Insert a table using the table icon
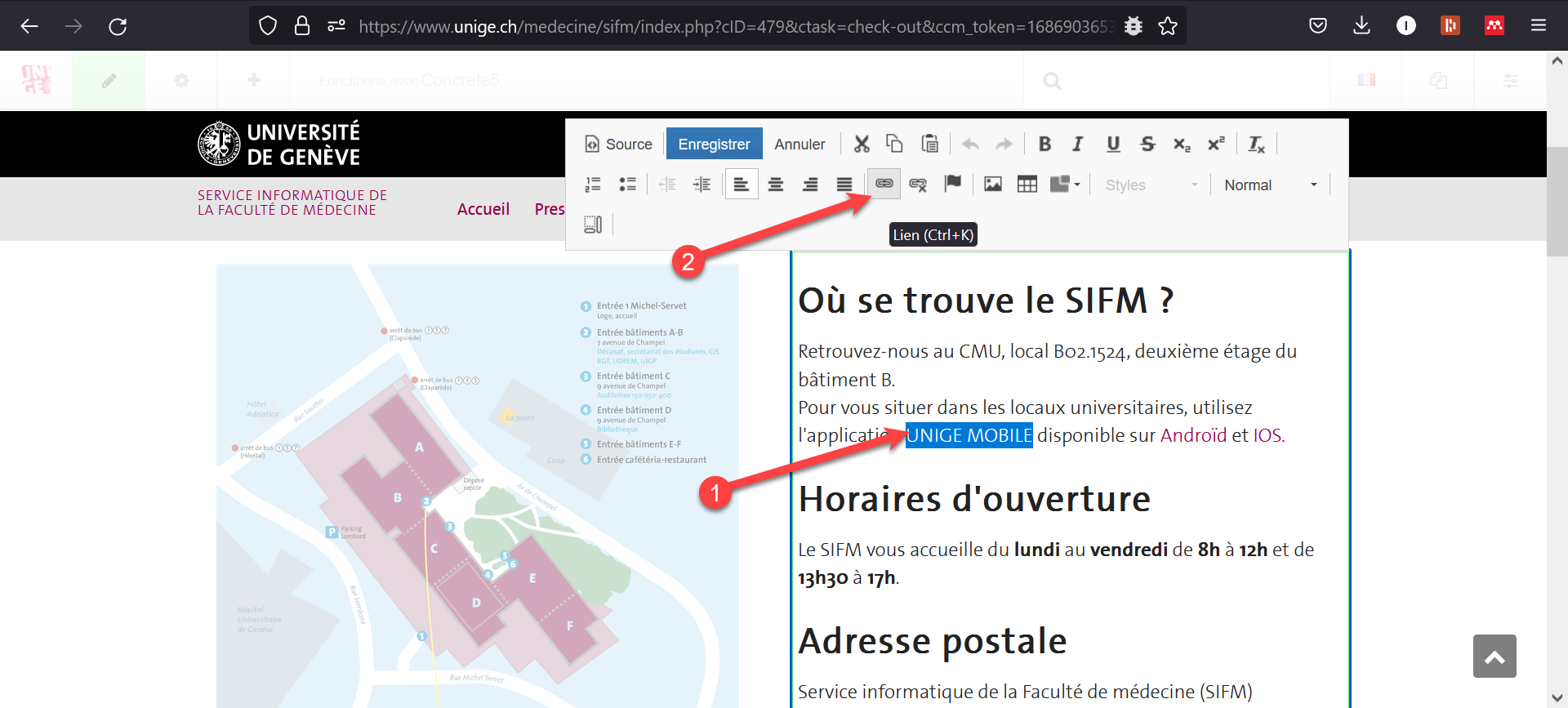 [x=1027, y=185]
